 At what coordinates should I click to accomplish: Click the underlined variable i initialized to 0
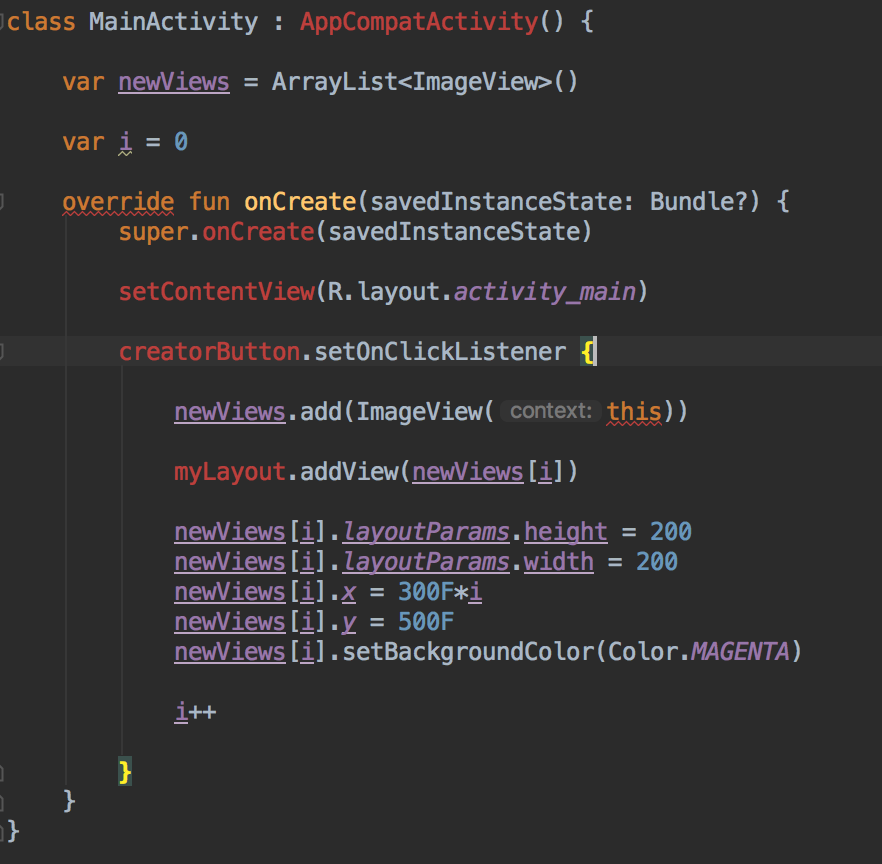click(x=126, y=141)
